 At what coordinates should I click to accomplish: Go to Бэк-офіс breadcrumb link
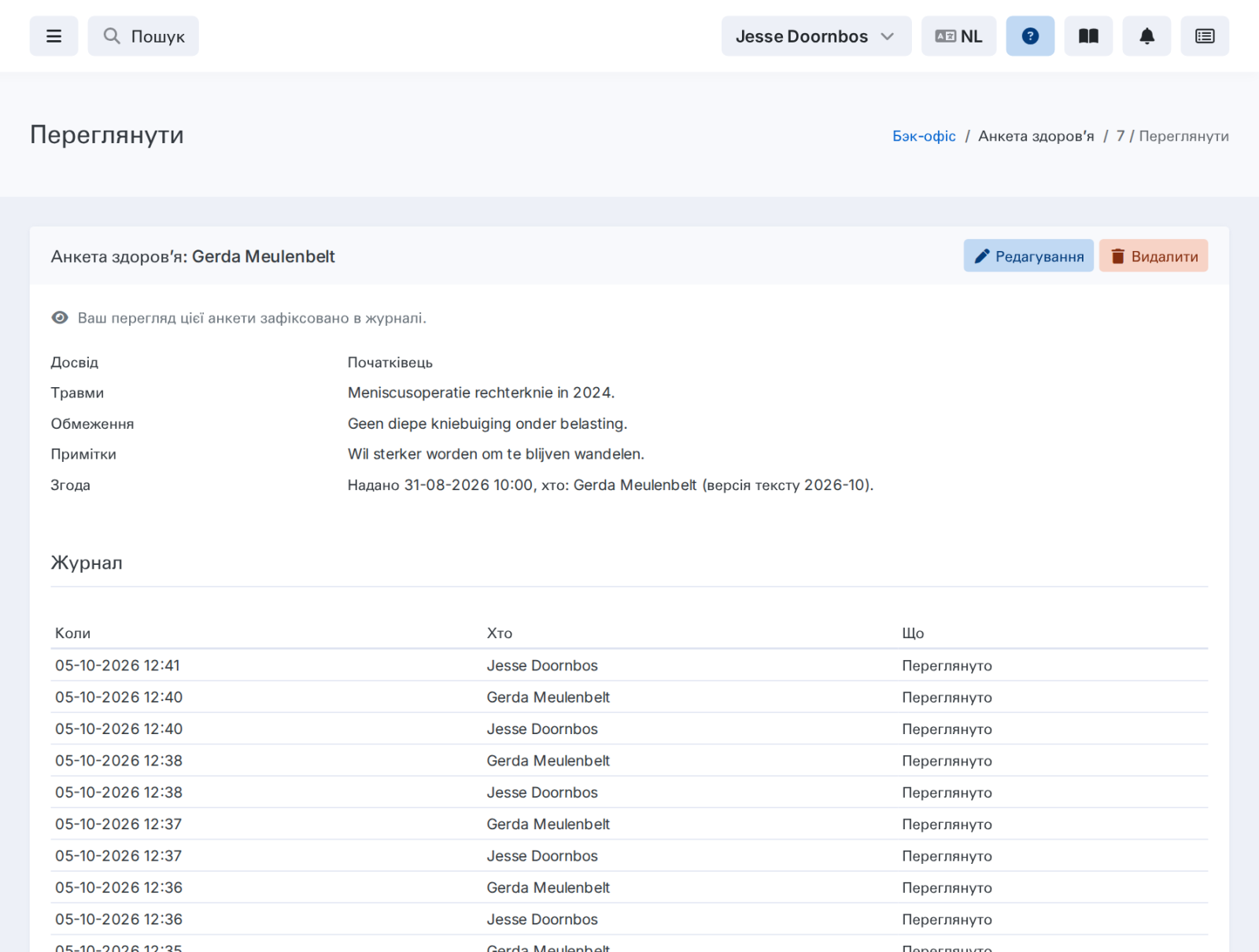924,136
